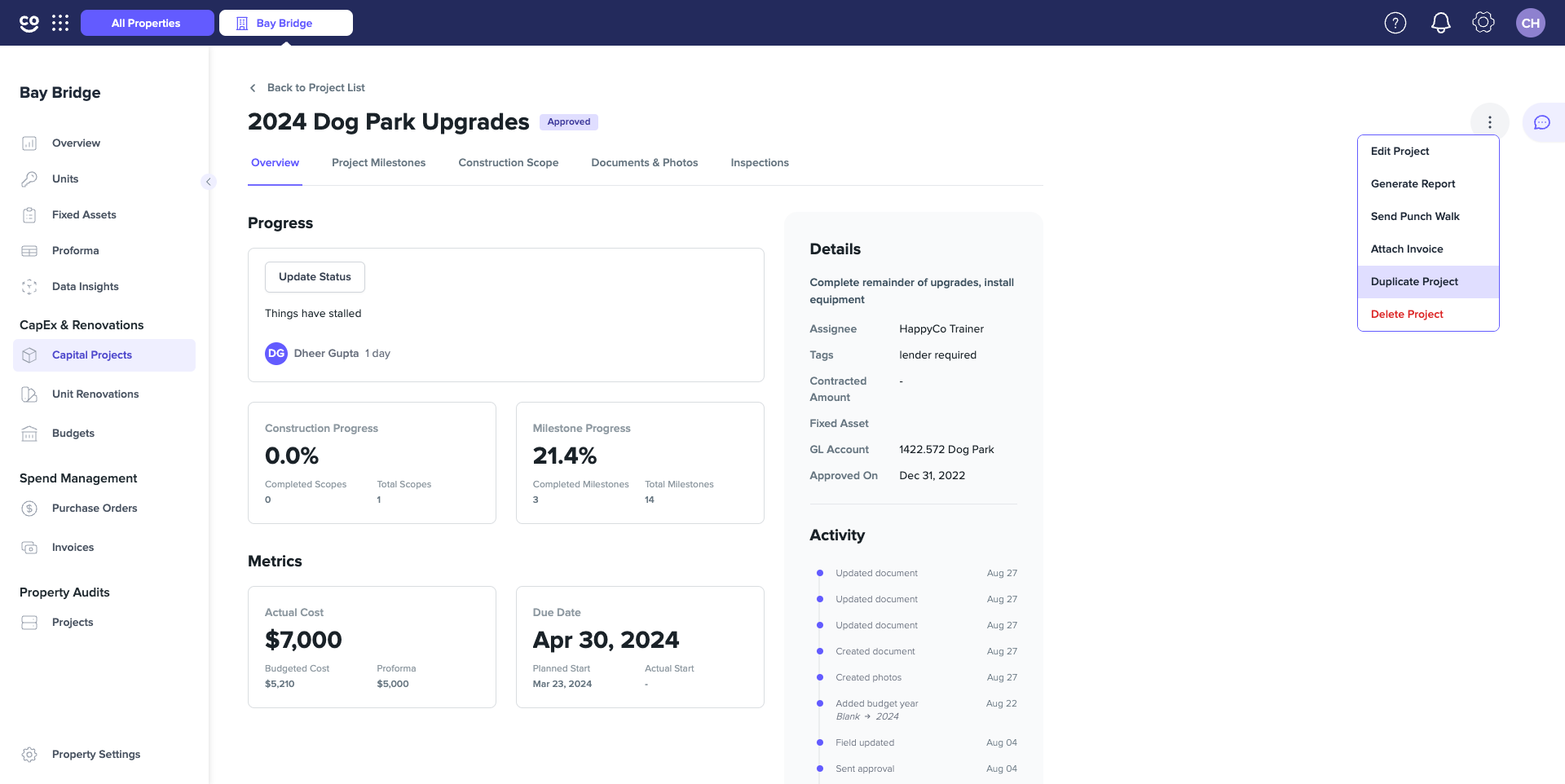
Task: Click the Purchase Orders dollar icon
Action: point(29,509)
